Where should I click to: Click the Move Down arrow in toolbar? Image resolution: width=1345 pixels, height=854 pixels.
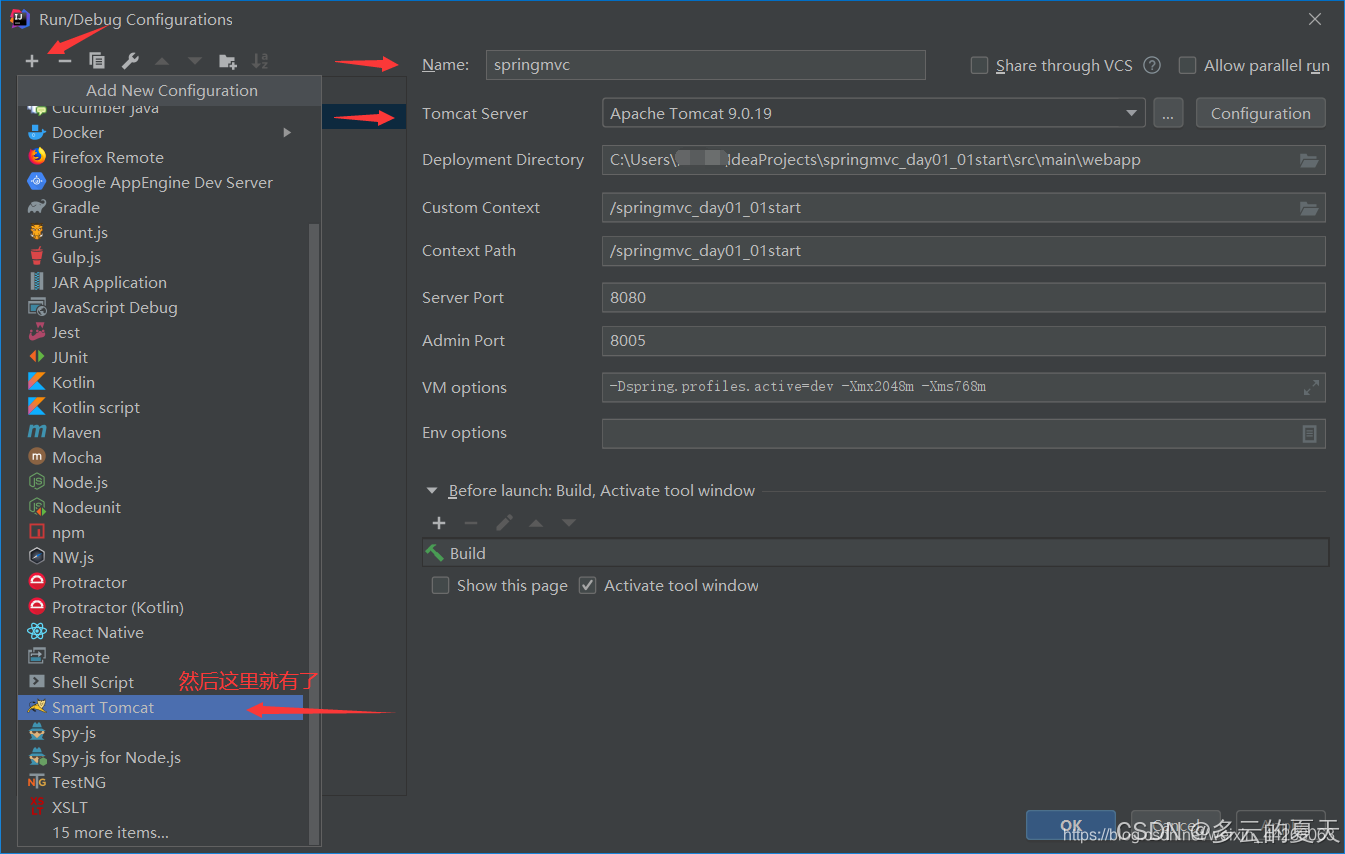pos(195,61)
